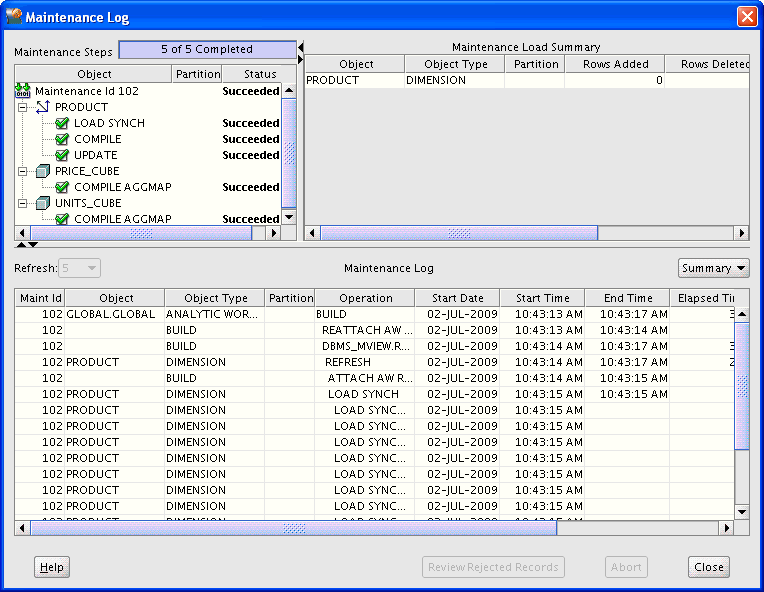Collapse the PRICE_CUBE tree node
Viewport: 764px width, 592px height.
pyautogui.click(x=22, y=172)
